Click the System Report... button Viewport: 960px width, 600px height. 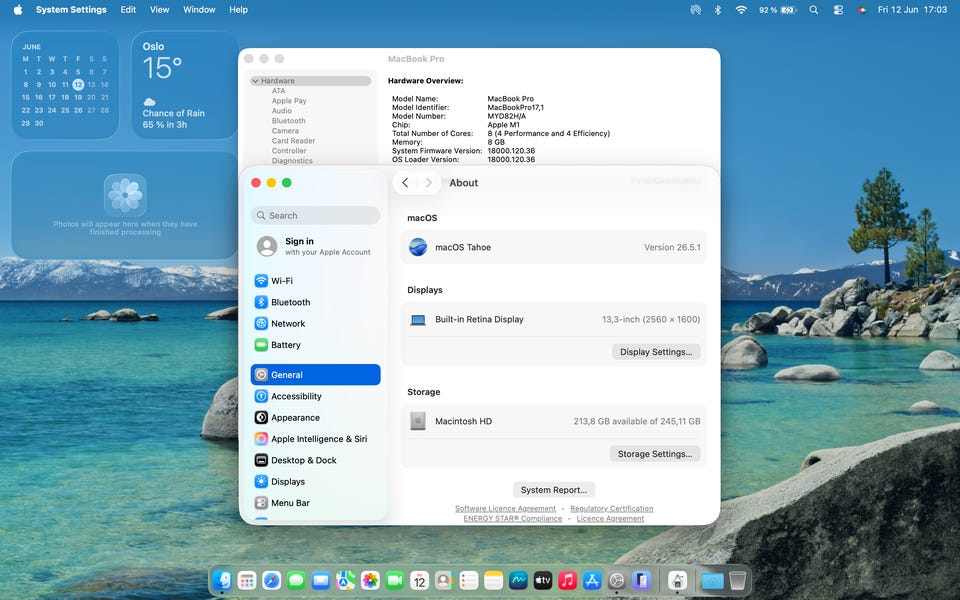pos(553,490)
